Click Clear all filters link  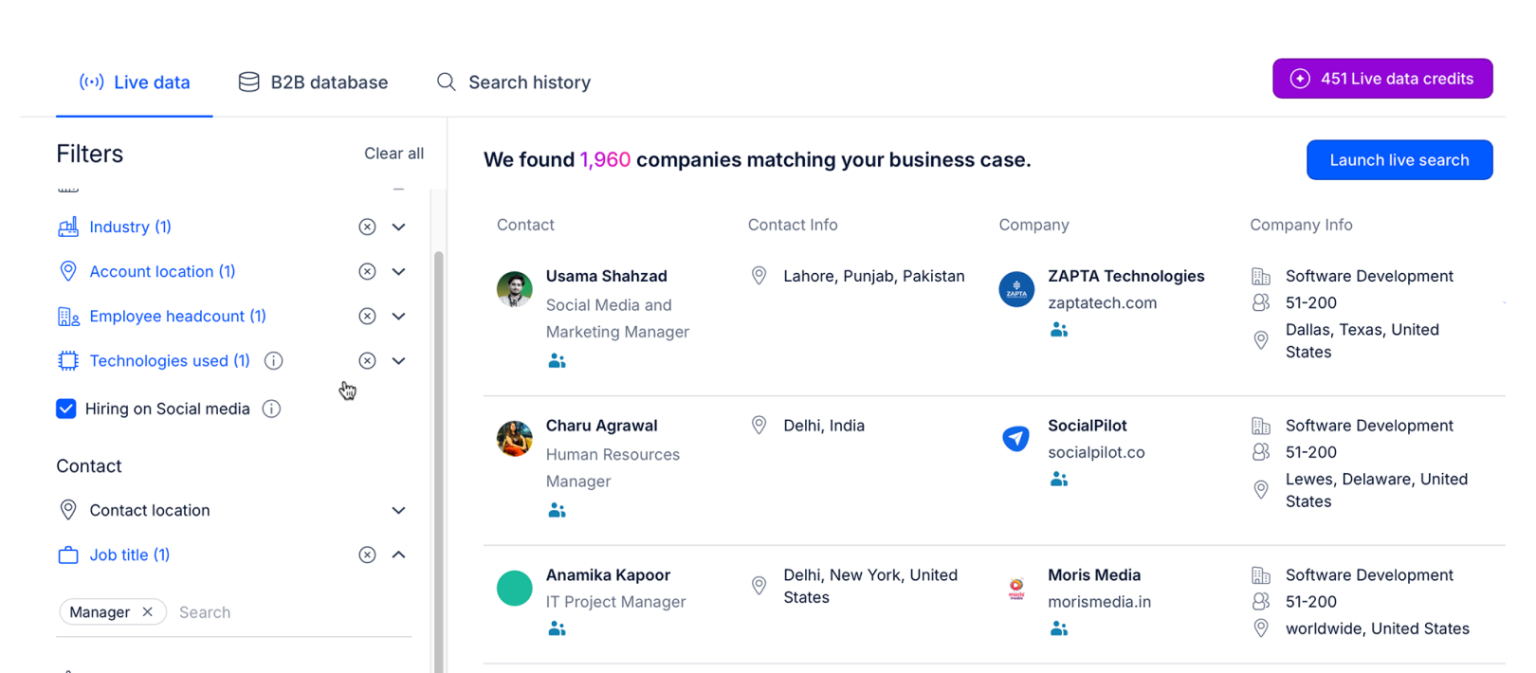(394, 154)
